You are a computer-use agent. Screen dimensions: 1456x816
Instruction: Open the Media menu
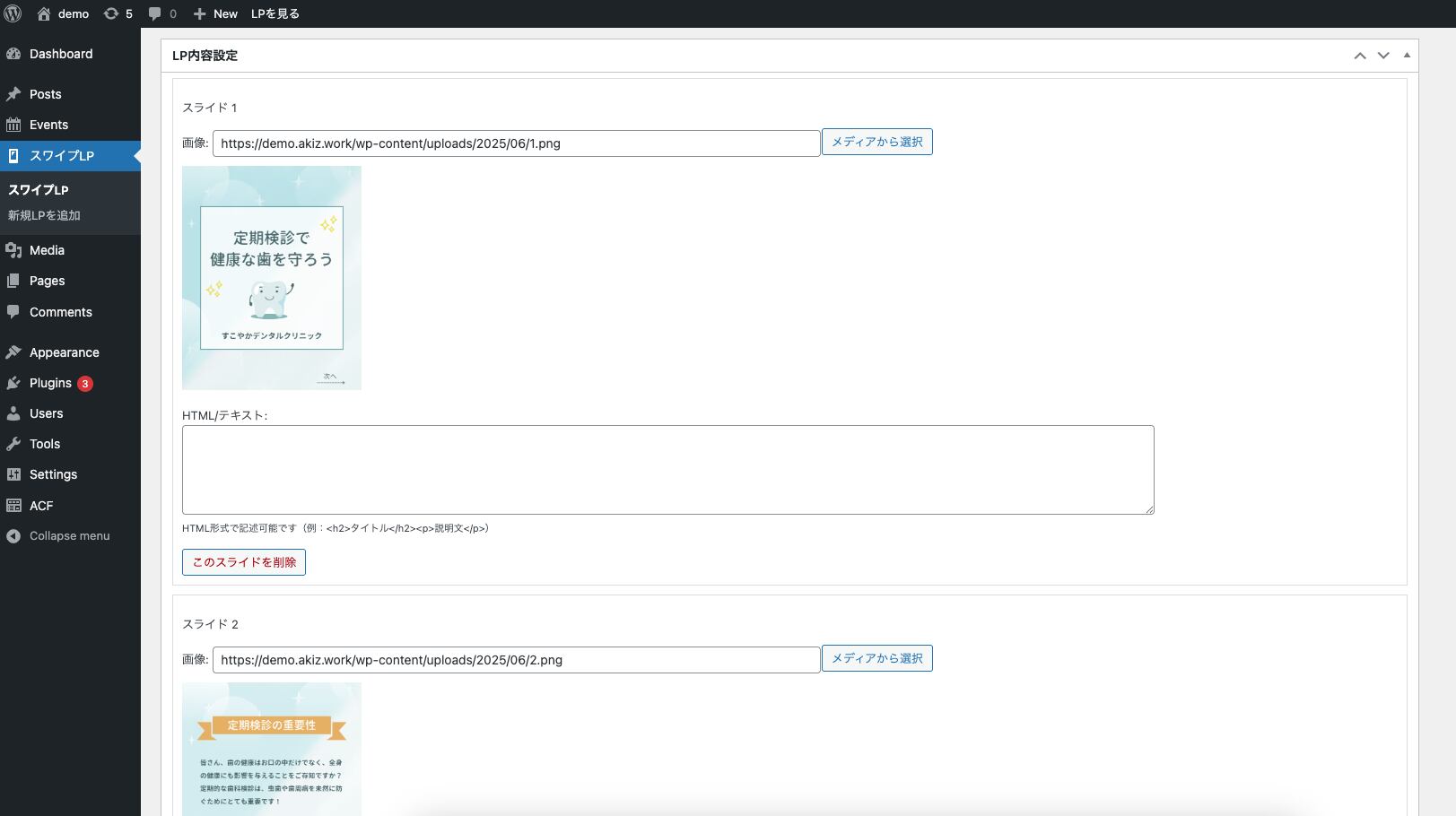pyautogui.click(x=70, y=250)
